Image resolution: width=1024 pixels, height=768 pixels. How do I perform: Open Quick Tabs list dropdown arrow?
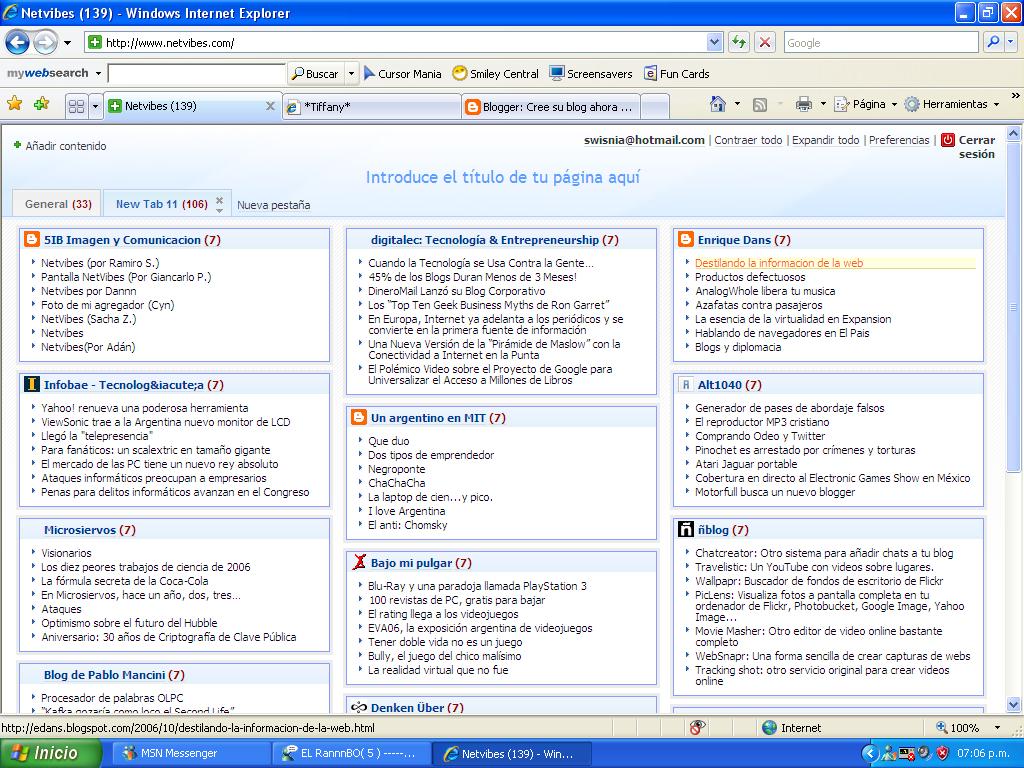pos(95,106)
